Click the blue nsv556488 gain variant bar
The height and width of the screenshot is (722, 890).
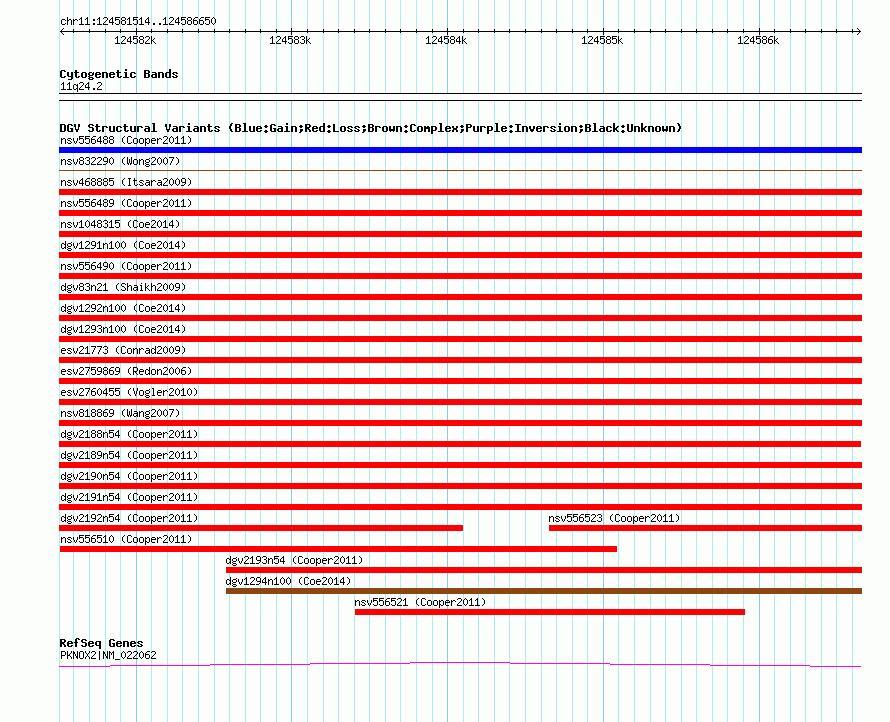click(x=460, y=150)
